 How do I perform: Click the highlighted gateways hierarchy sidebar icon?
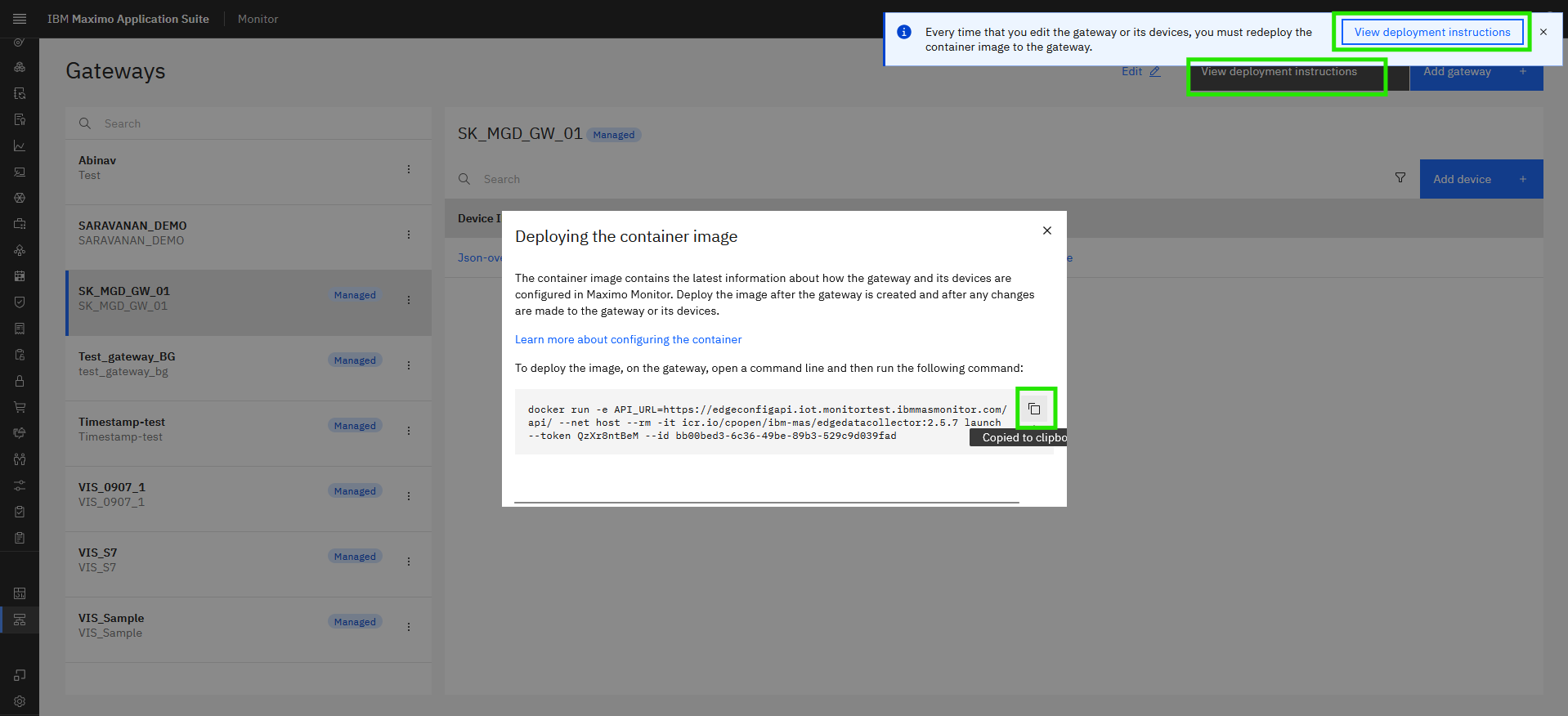pos(20,620)
